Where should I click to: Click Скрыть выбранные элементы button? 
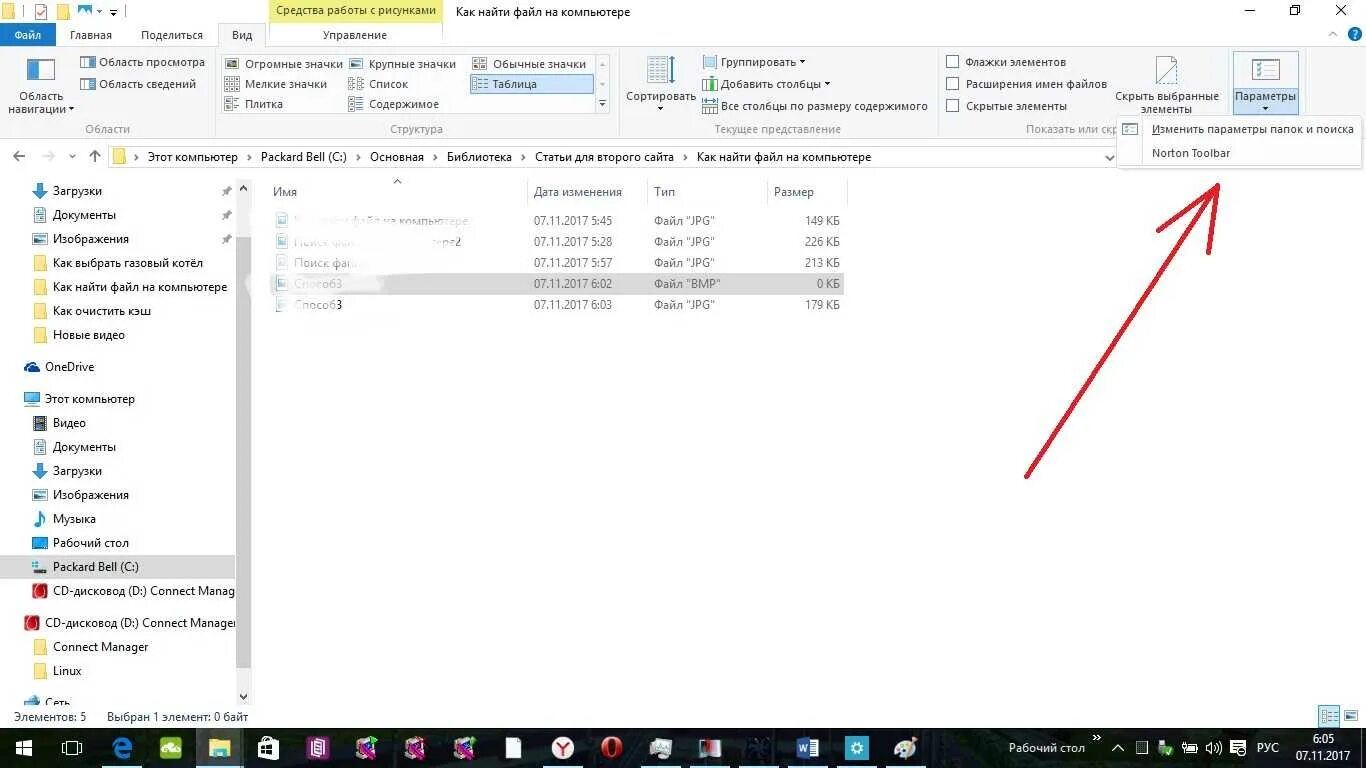pyautogui.click(x=1166, y=85)
